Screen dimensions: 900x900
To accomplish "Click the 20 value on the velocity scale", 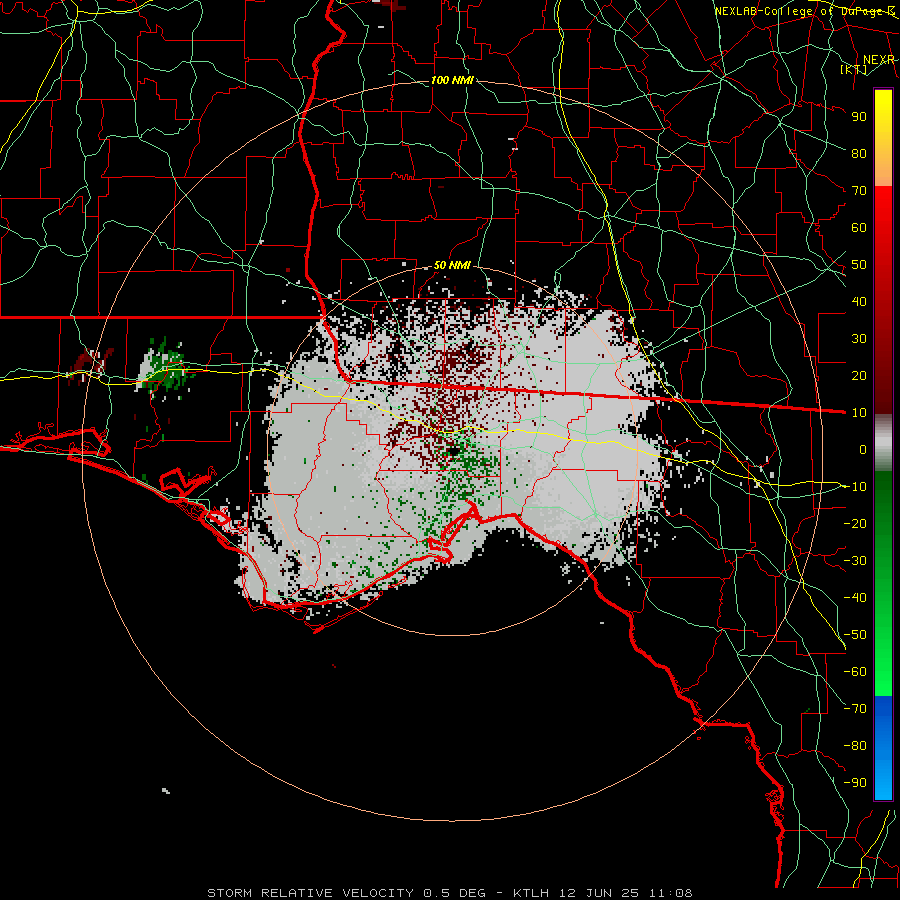I will pos(859,376).
